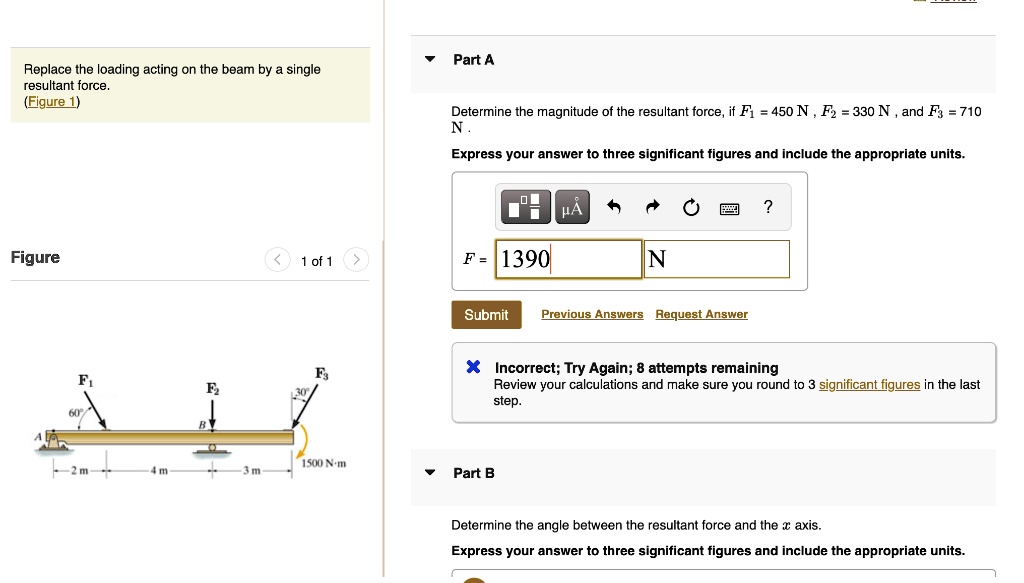Open the Previous Answers link
The height and width of the screenshot is (583, 1024).
592,314
